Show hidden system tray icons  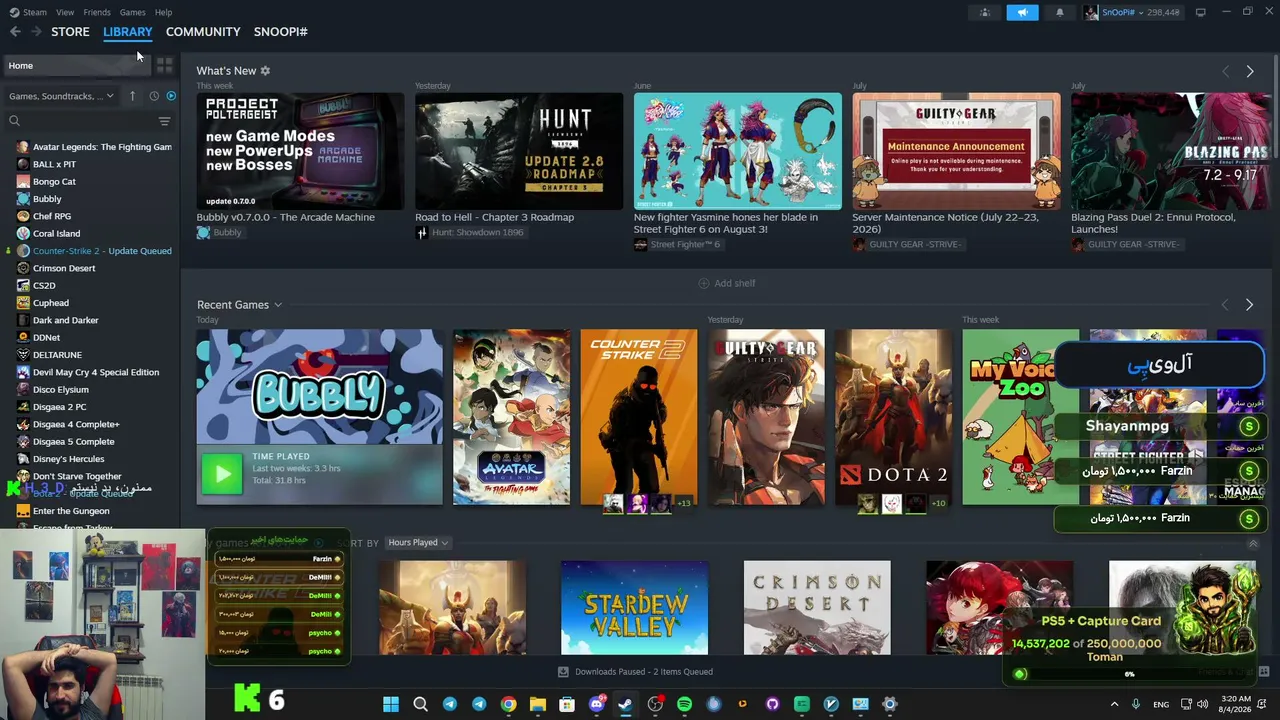point(1115,704)
